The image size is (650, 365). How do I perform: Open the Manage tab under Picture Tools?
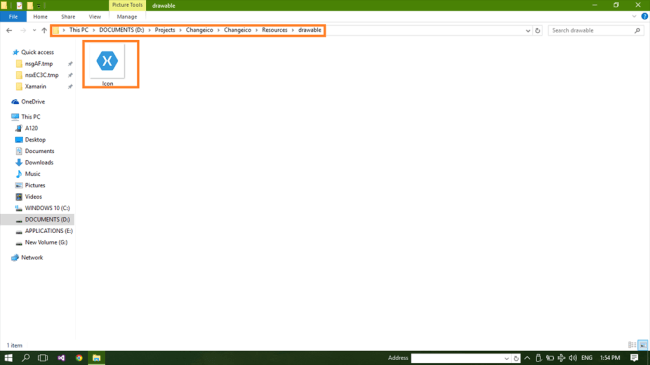click(127, 17)
